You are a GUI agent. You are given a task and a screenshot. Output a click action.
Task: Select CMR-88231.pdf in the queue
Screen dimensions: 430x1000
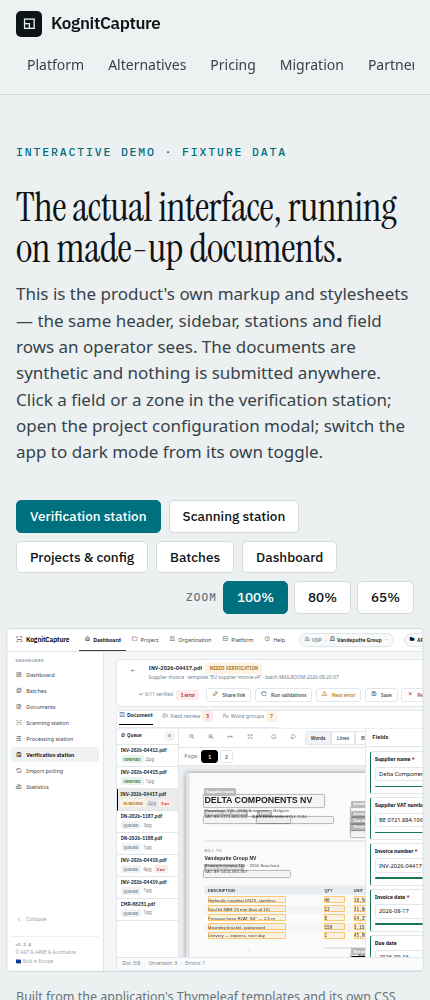147,908
